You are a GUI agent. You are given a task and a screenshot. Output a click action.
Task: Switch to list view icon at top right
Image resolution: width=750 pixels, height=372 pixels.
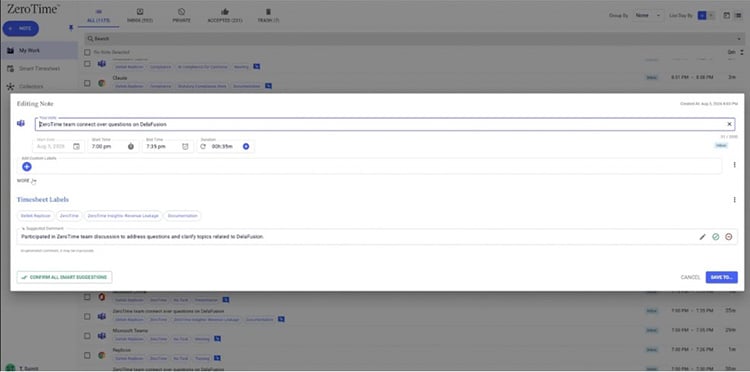click(739, 15)
